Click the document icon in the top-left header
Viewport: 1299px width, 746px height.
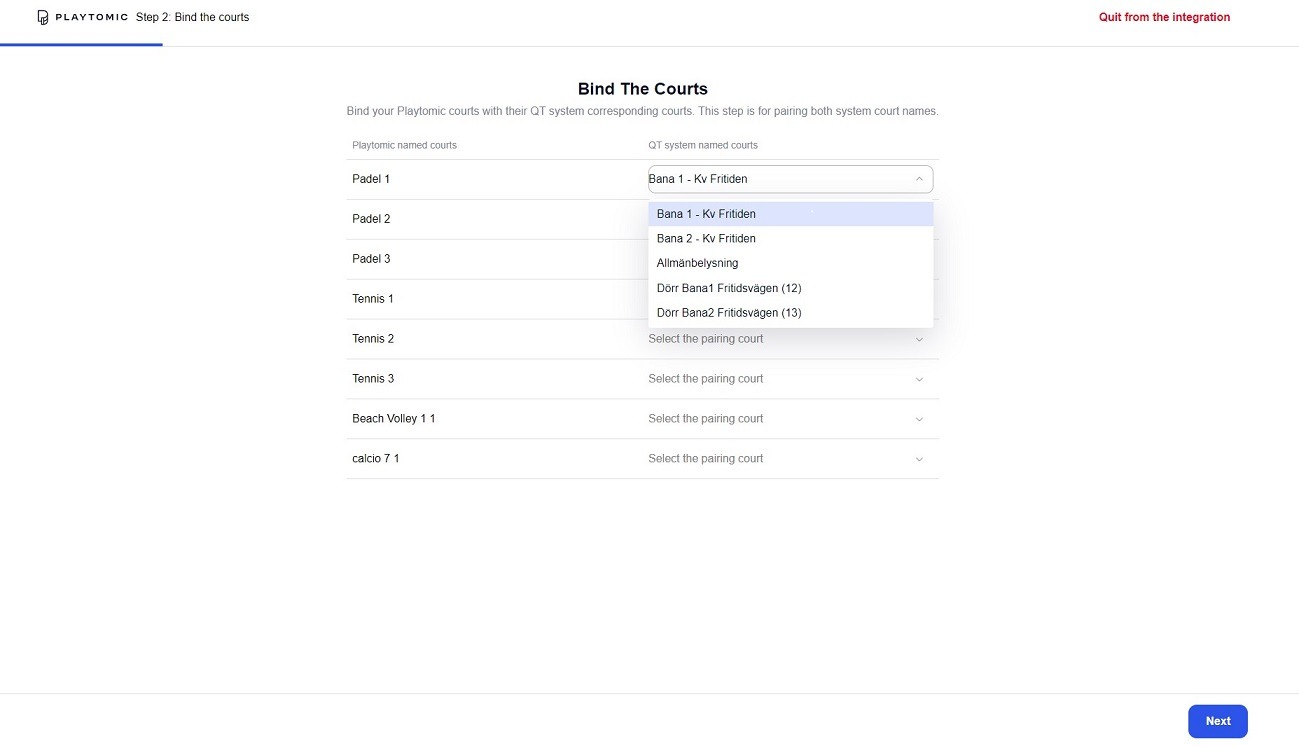coord(41,16)
